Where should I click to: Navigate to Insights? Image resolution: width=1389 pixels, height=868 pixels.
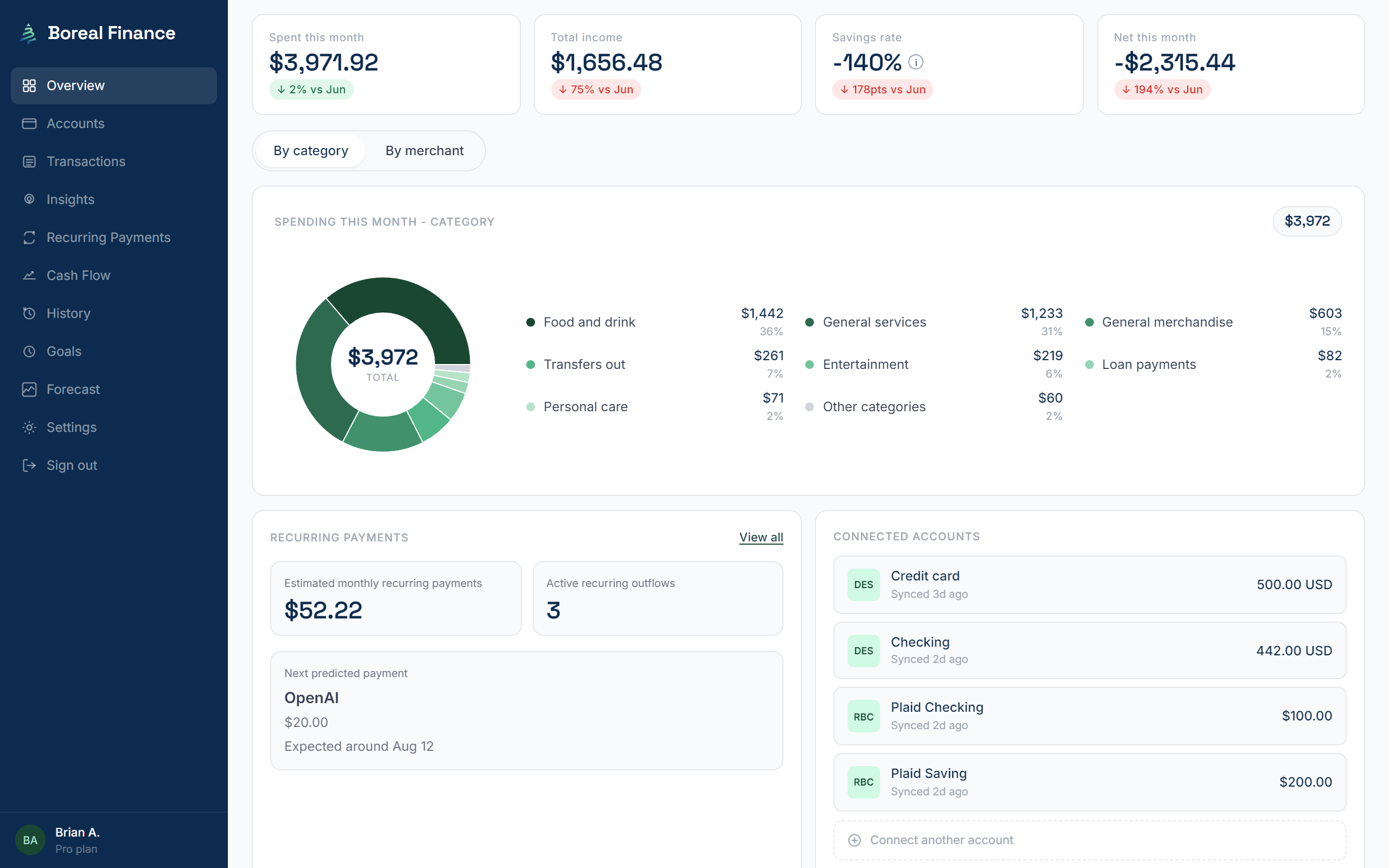click(x=113, y=199)
